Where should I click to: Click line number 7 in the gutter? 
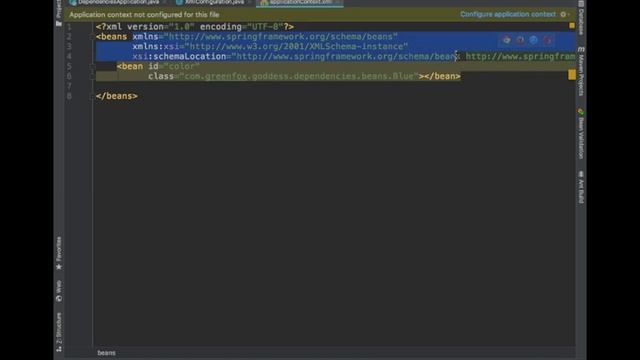pos(69,86)
